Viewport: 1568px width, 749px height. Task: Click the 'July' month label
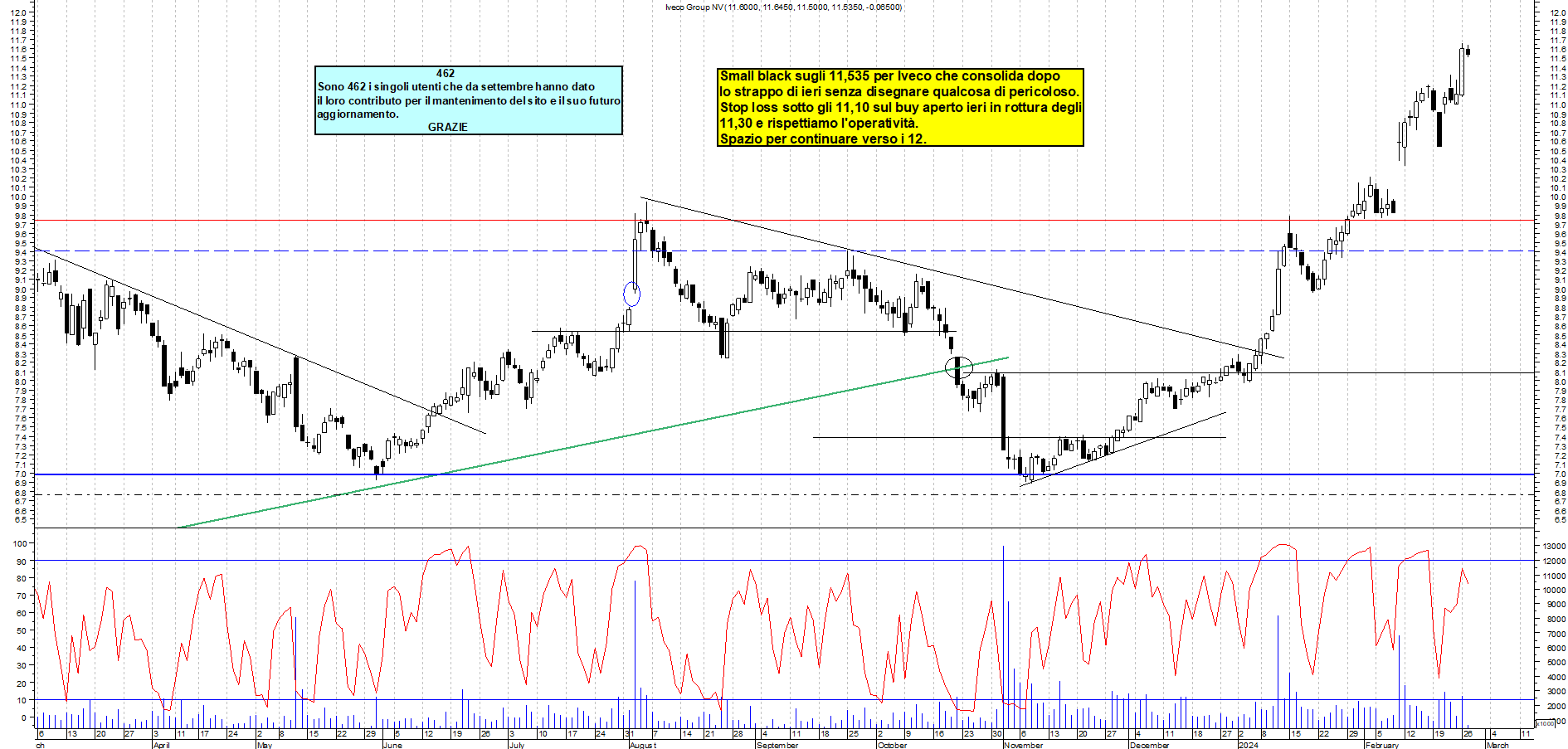(x=517, y=745)
